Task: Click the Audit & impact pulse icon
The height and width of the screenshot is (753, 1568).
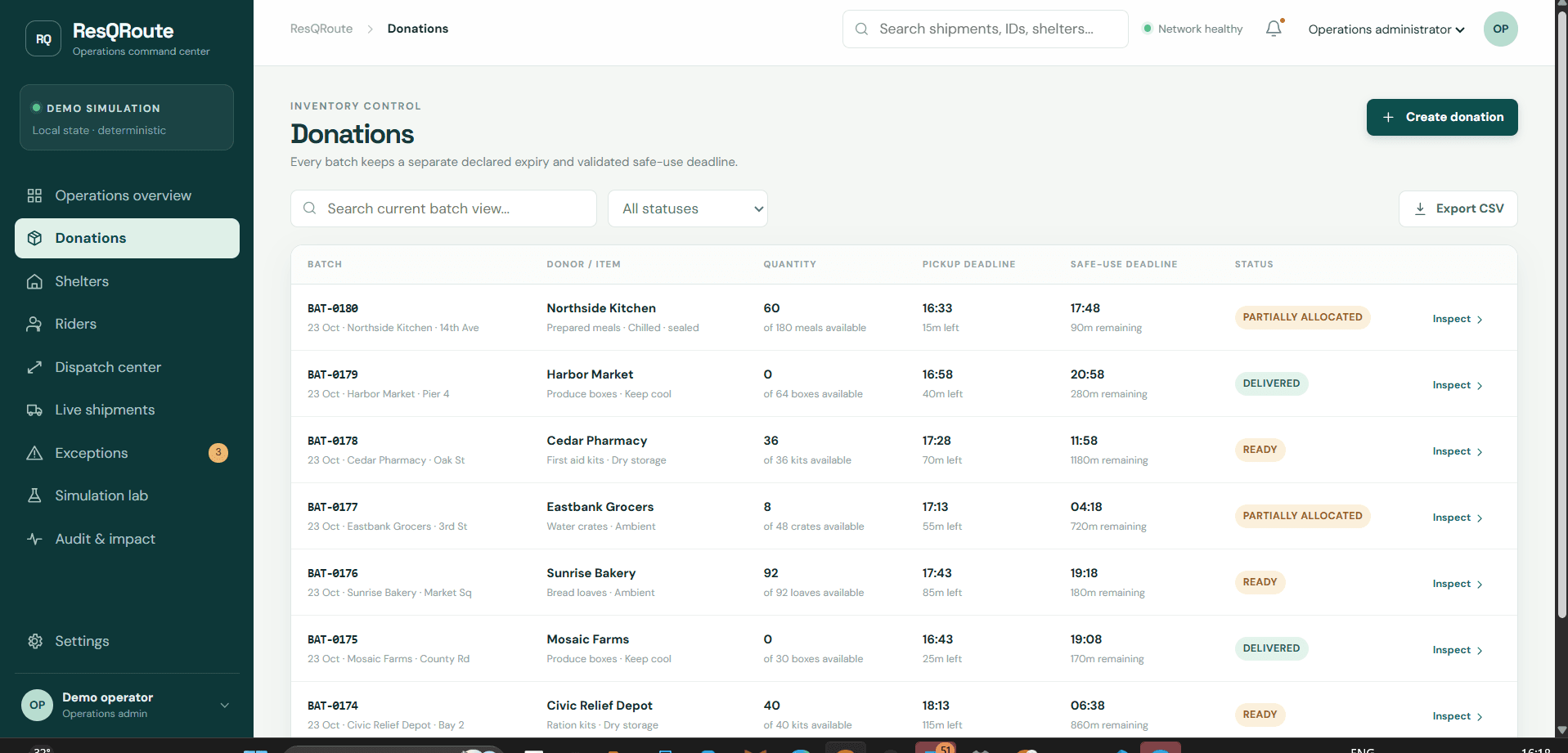Action: 34,539
